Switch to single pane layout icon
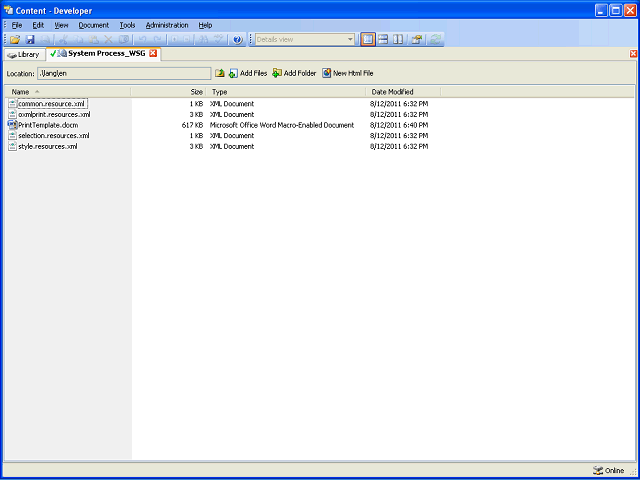The width and height of the screenshot is (640, 480). pos(368,40)
